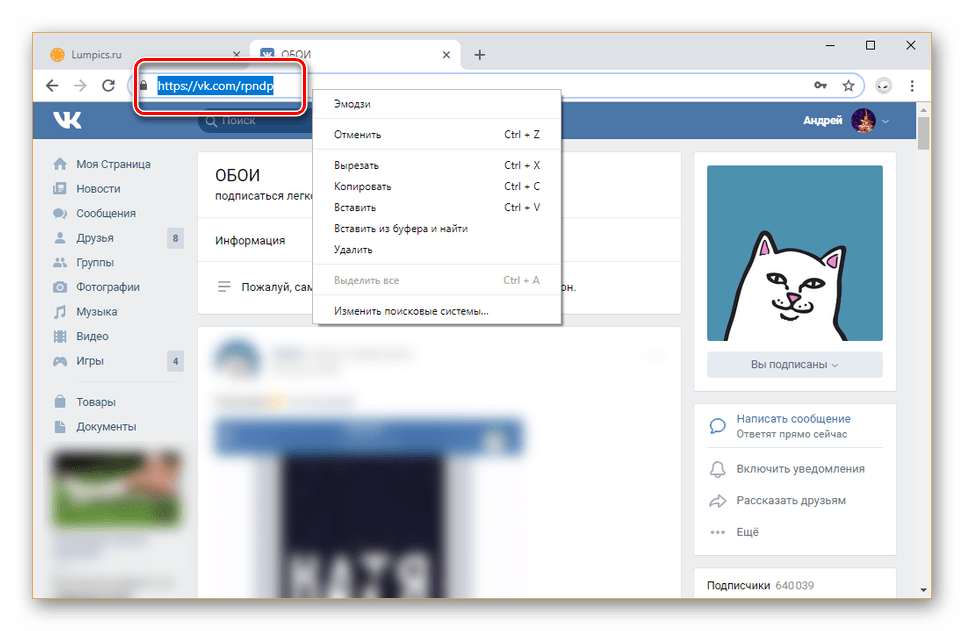The height and width of the screenshot is (631, 964).
Task: Open the Группы section
Action: click(x=95, y=263)
